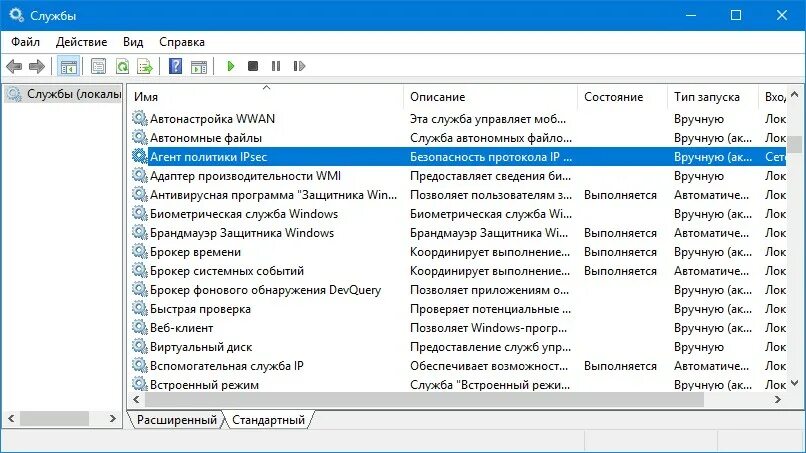Switch to the Стандартный tab
The width and height of the screenshot is (806, 453).
[268, 420]
